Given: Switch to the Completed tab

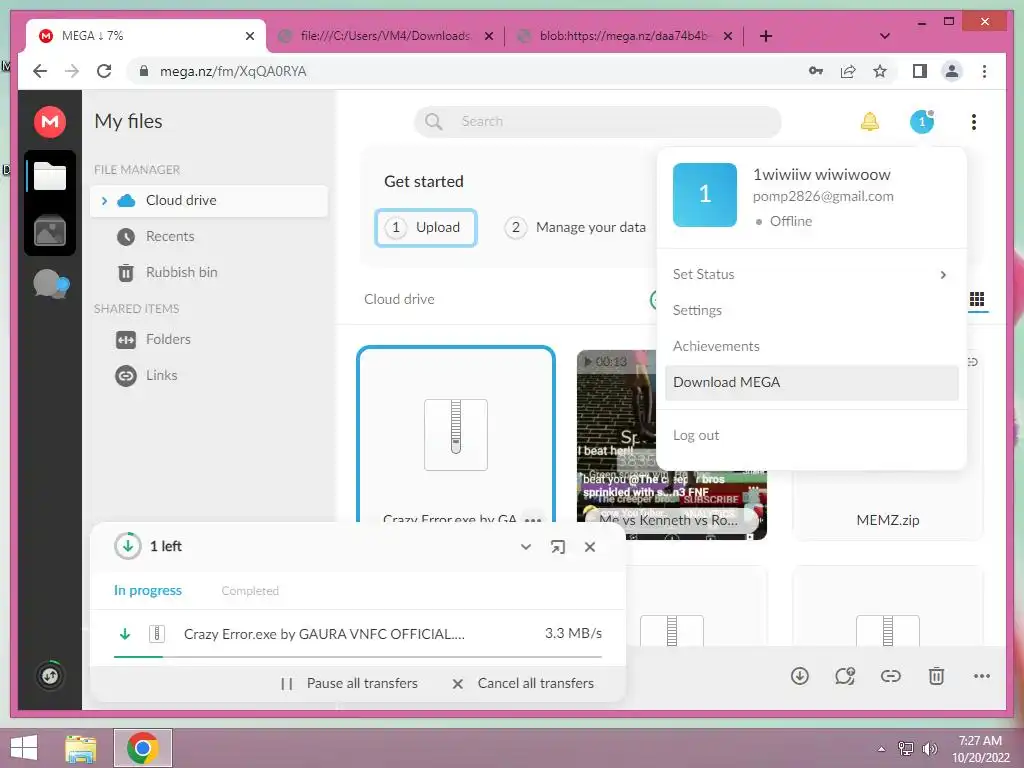Looking at the screenshot, I should 250,590.
